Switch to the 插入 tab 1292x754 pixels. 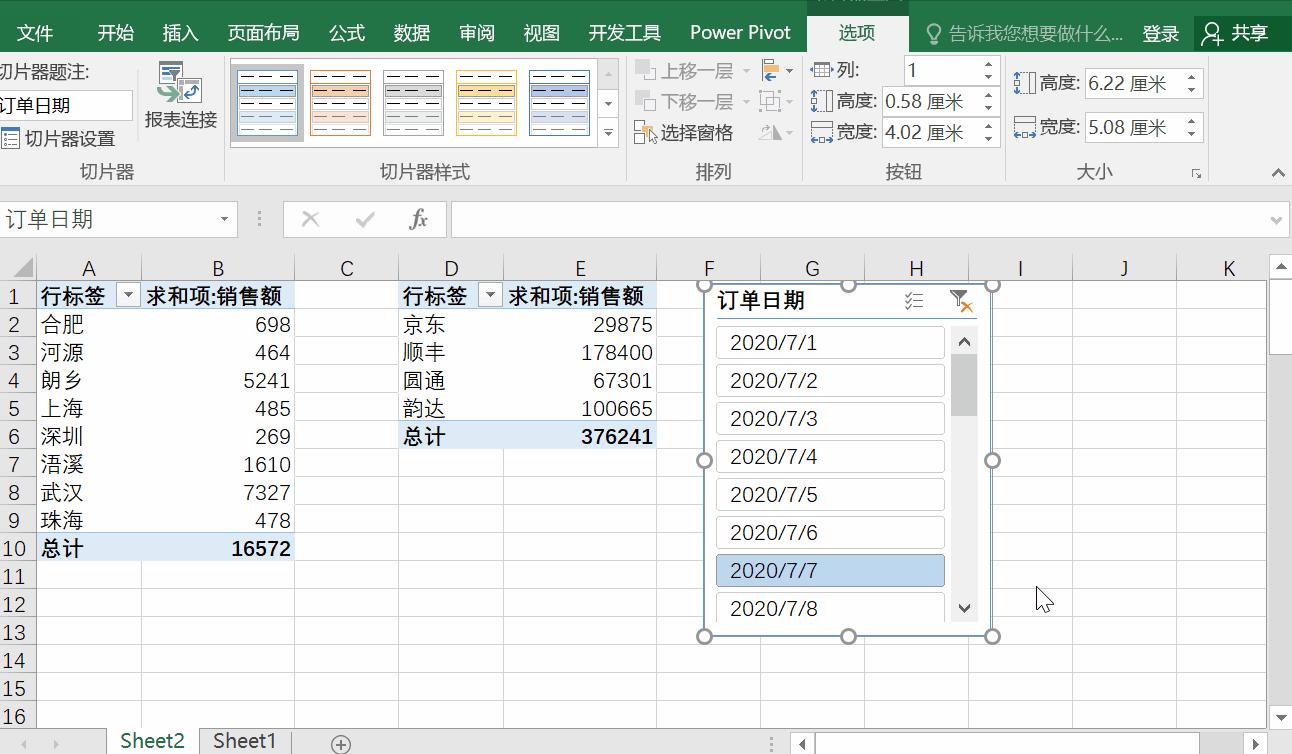coord(181,33)
